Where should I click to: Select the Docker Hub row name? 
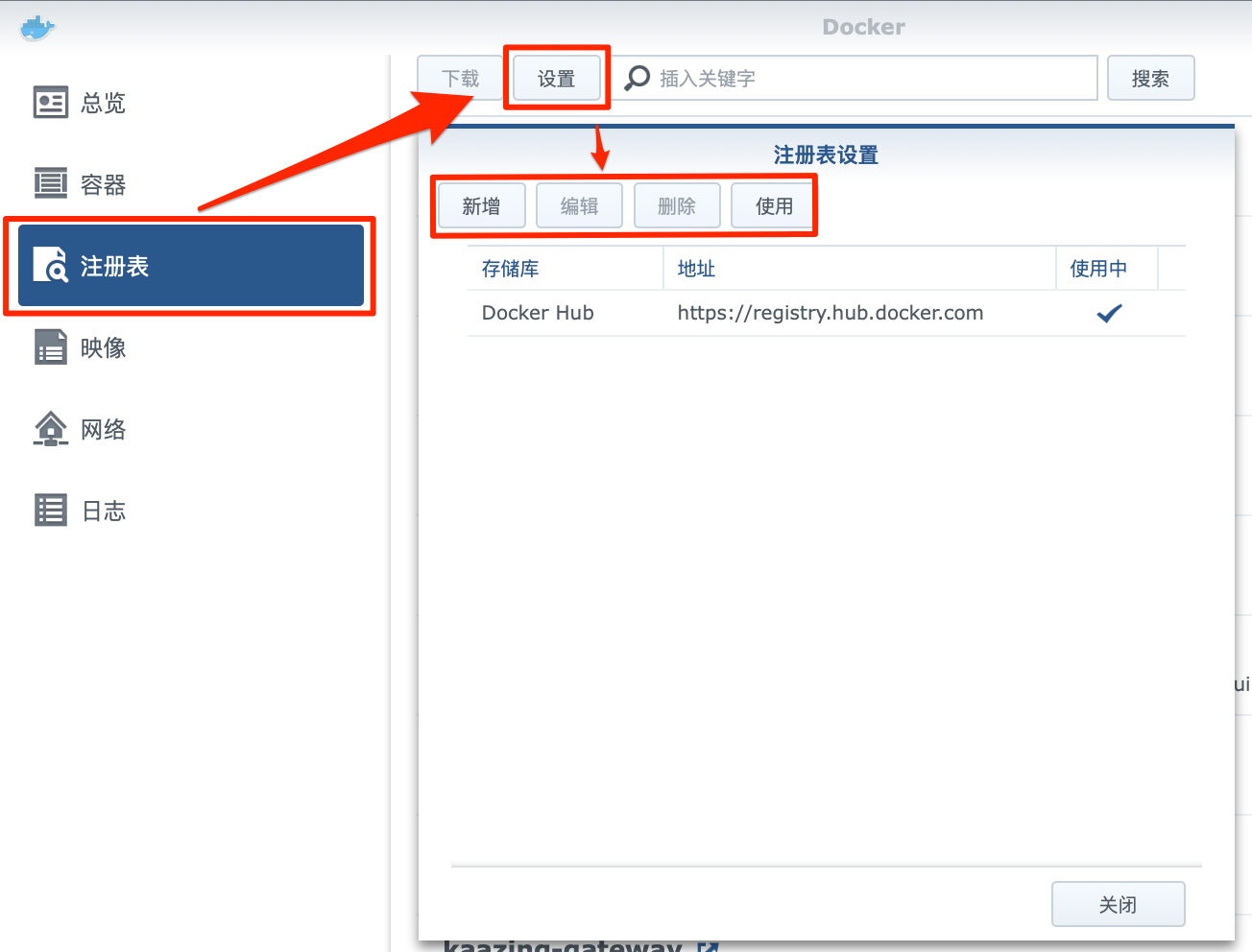click(538, 313)
